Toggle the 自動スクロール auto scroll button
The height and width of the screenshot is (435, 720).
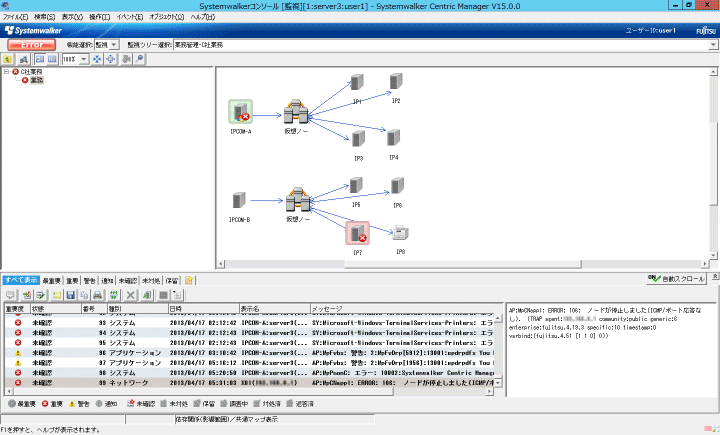[676, 278]
